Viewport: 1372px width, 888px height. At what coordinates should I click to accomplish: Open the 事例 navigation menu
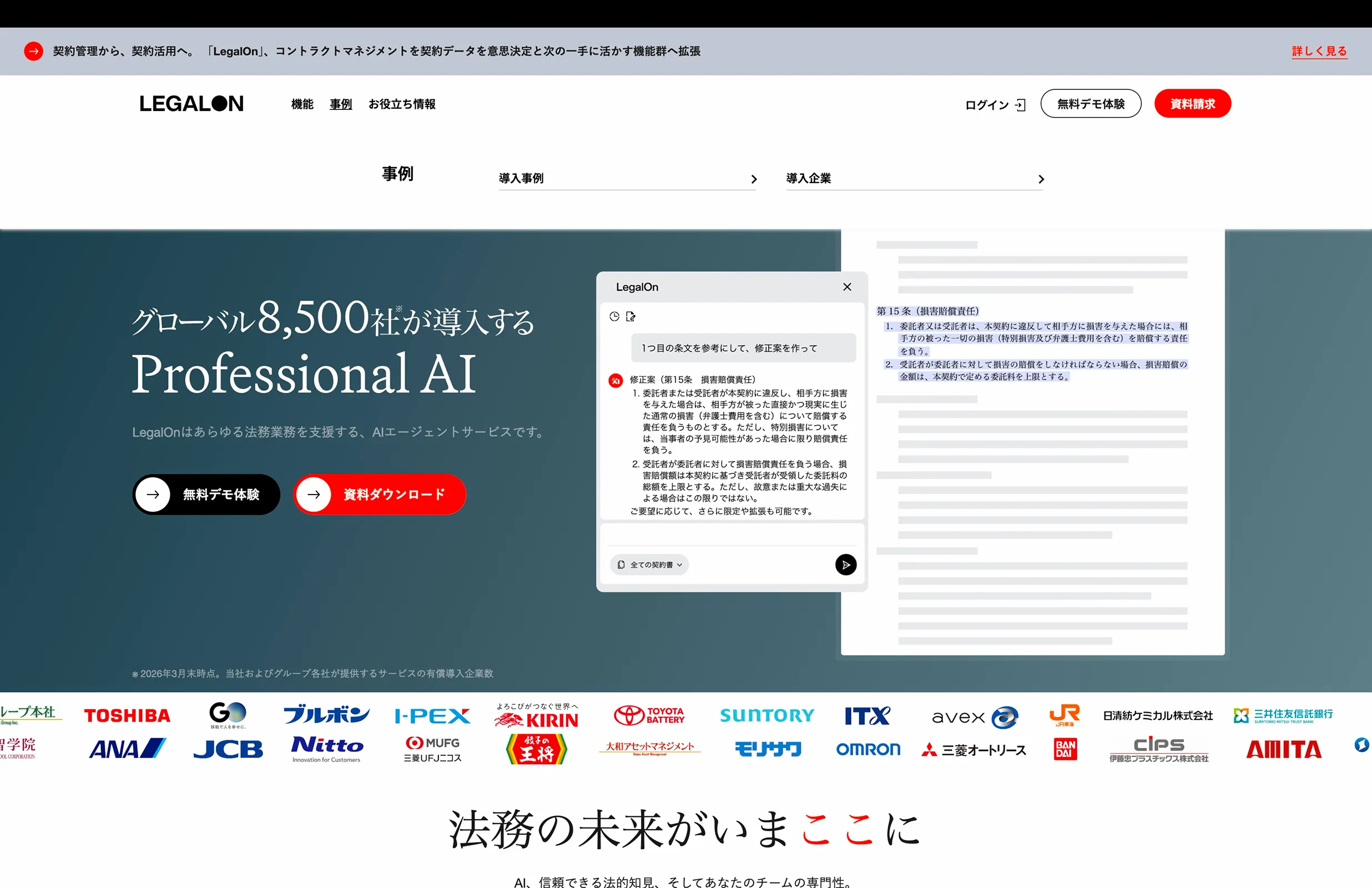pos(341,104)
